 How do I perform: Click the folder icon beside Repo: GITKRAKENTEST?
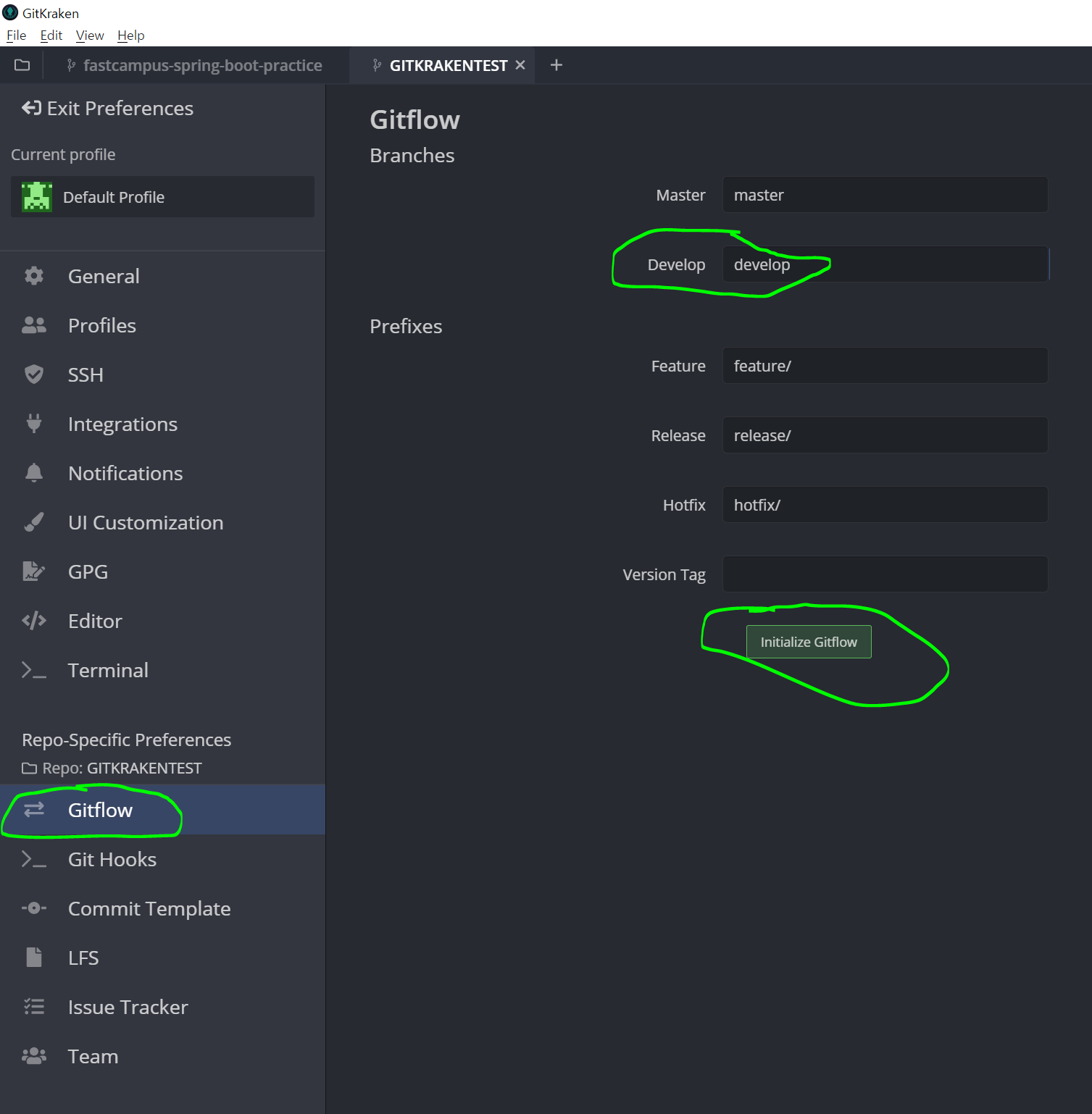29,768
